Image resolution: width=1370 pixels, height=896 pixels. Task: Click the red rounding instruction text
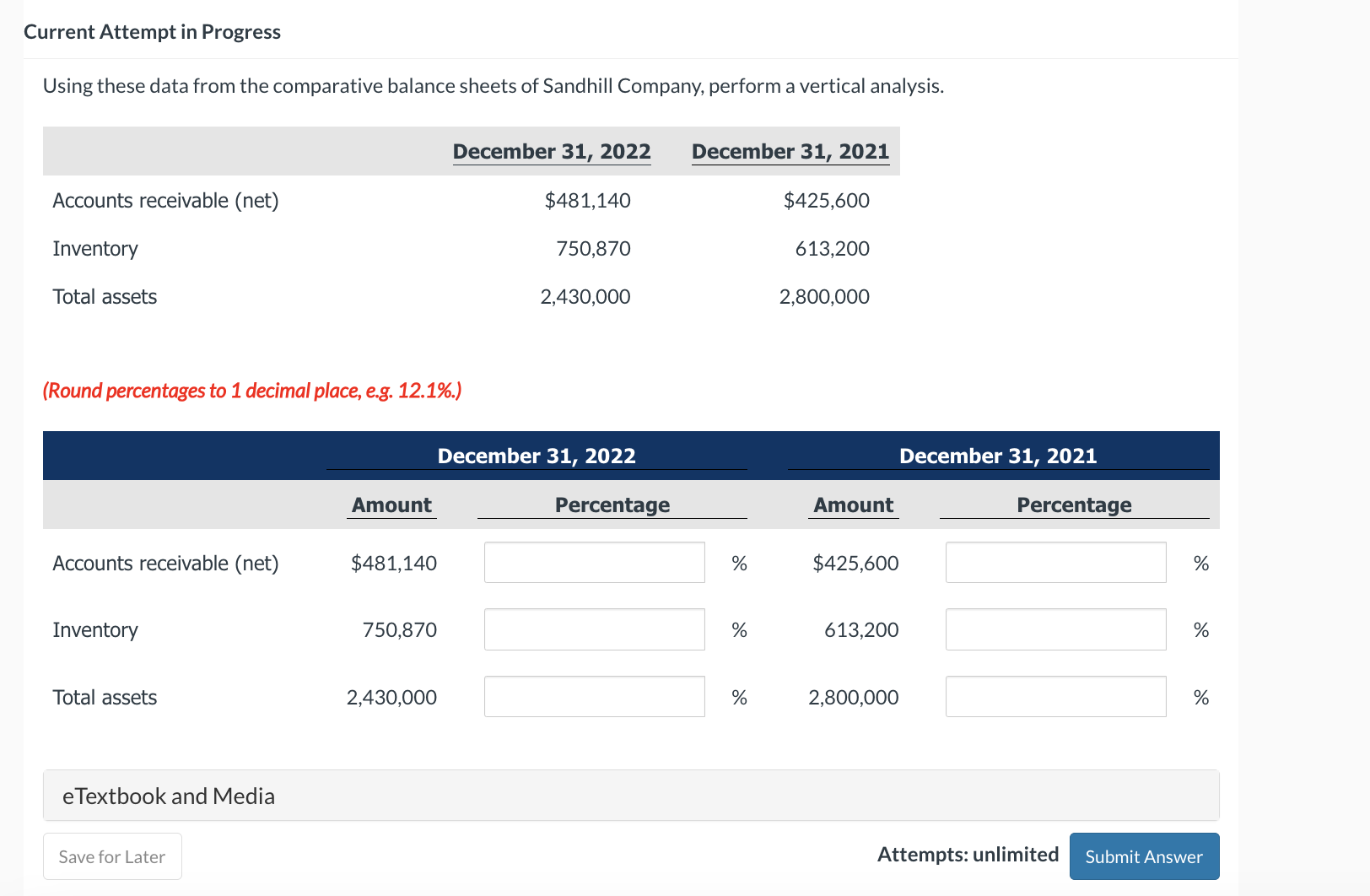[252, 390]
